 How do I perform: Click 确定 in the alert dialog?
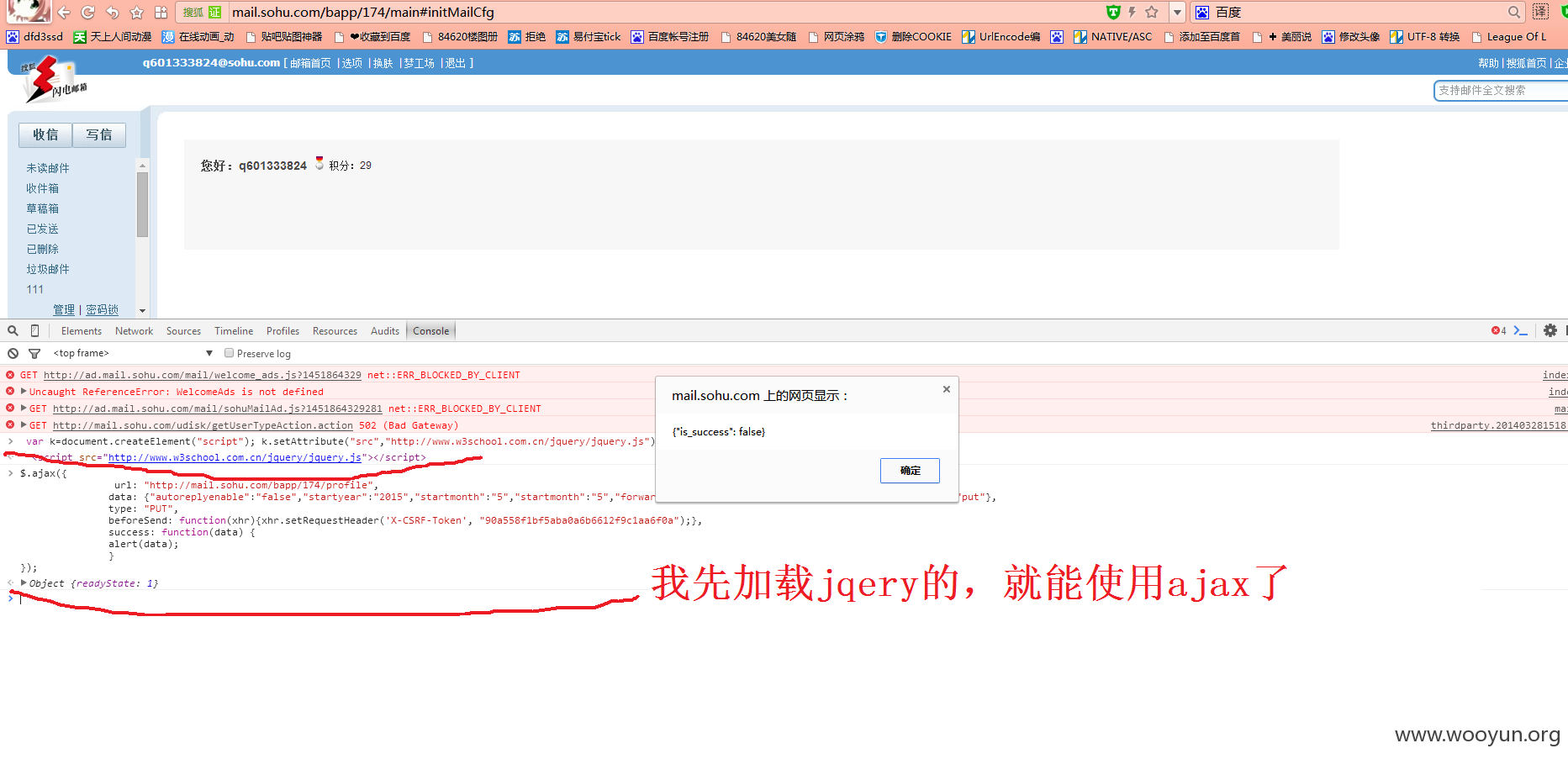click(x=910, y=471)
